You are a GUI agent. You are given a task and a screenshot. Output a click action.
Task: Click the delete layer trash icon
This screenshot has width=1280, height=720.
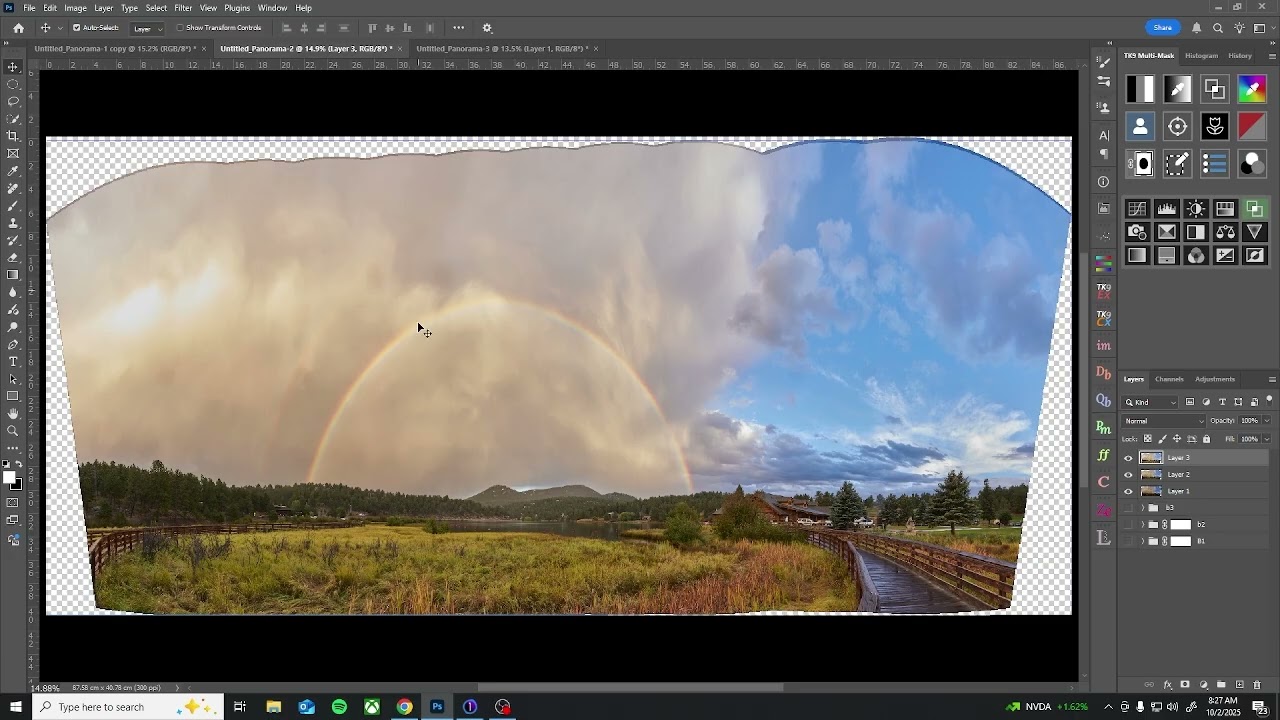click(1257, 685)
